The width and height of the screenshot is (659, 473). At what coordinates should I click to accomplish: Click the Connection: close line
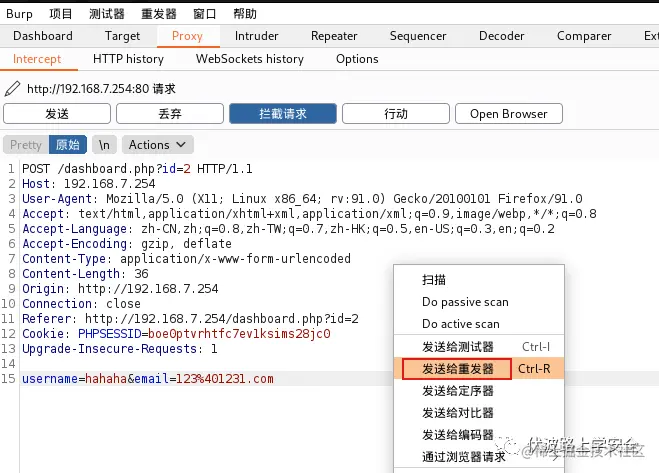82,304
